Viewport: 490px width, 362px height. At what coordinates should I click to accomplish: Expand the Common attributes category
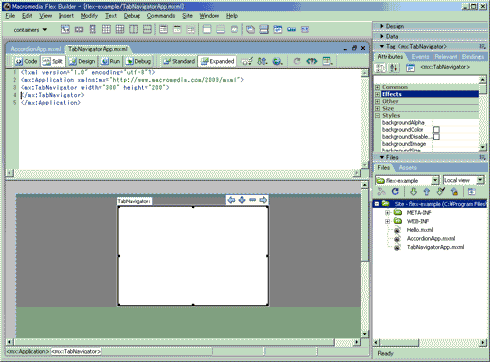(378, 87)
